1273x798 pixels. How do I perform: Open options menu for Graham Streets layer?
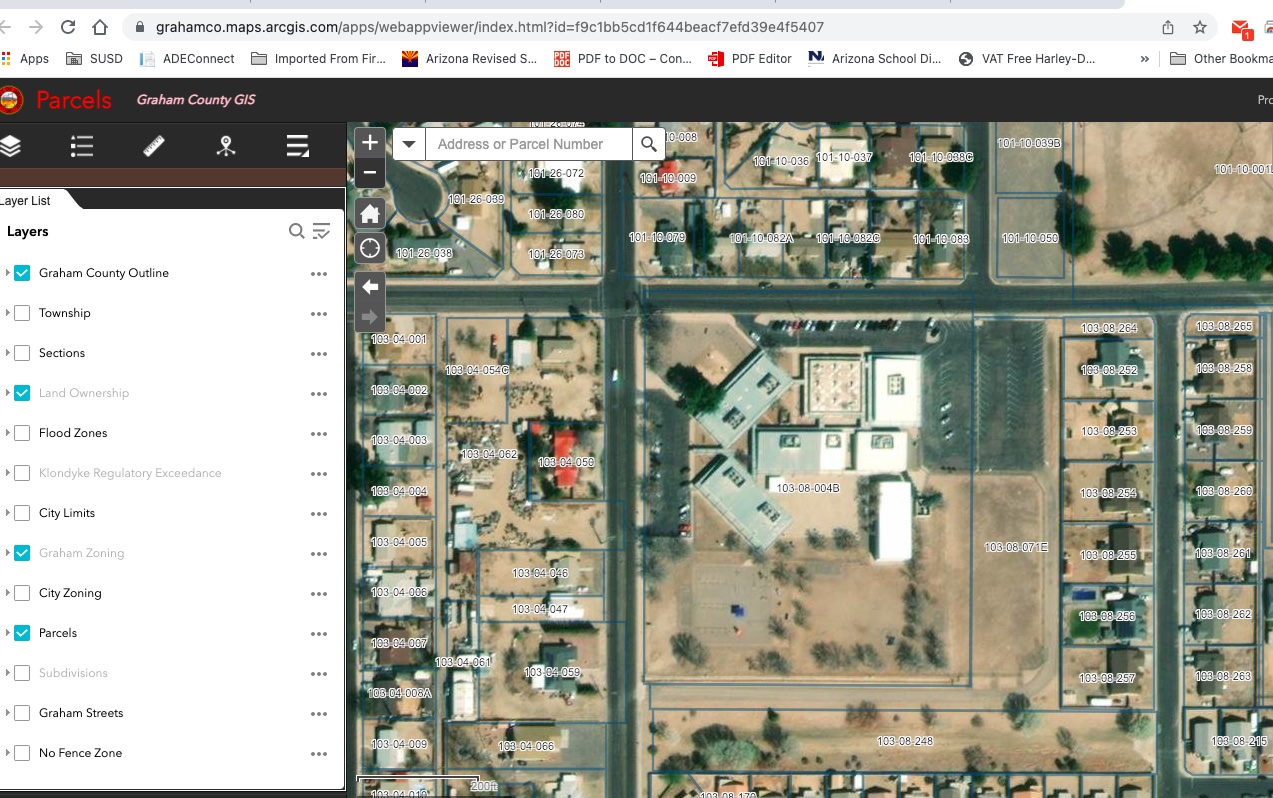[319, 714]
